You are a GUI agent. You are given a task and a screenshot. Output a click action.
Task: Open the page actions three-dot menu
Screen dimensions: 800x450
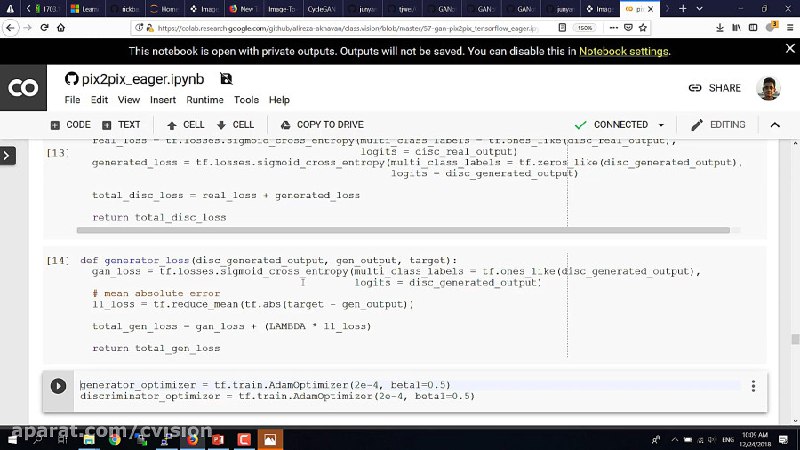pyautogui.click(x=614, y=28)
